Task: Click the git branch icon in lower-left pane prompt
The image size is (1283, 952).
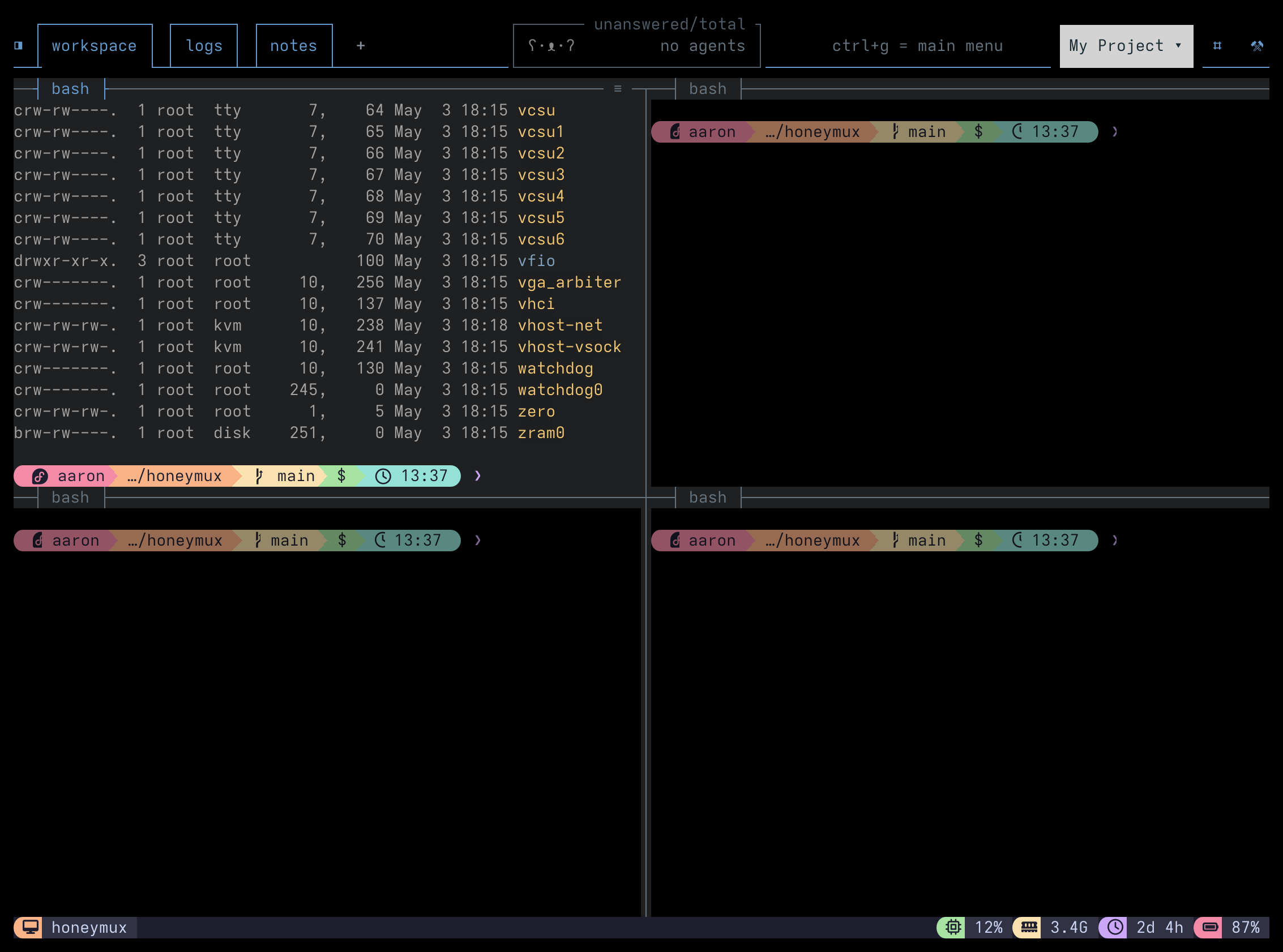Action: click(x=258, y=541)
